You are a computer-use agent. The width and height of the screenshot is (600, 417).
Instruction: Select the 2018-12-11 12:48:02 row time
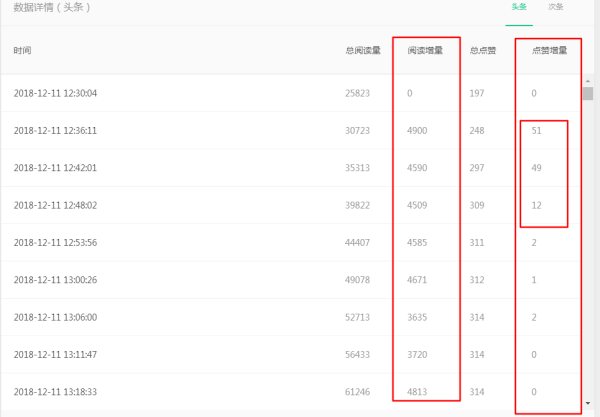point(55,205)
